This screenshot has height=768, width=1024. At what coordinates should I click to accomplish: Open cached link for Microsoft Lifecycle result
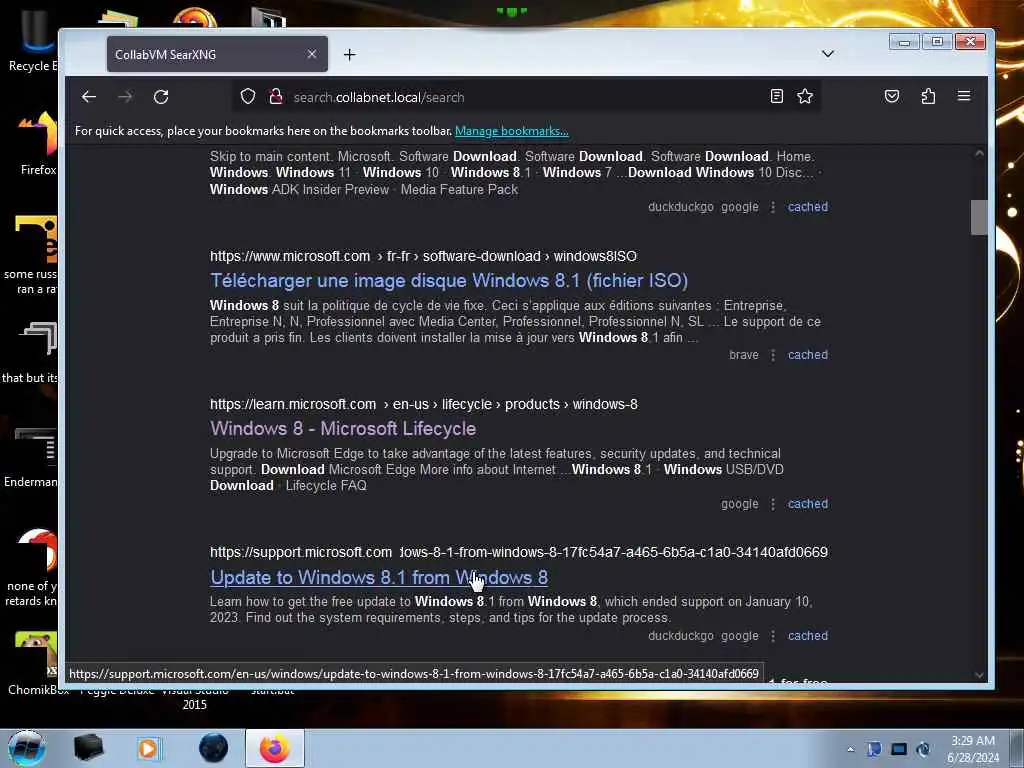tap(808, 504)
